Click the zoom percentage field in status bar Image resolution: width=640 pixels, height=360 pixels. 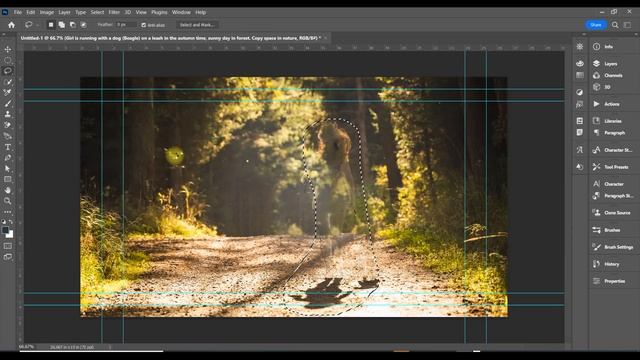point(27,347)
